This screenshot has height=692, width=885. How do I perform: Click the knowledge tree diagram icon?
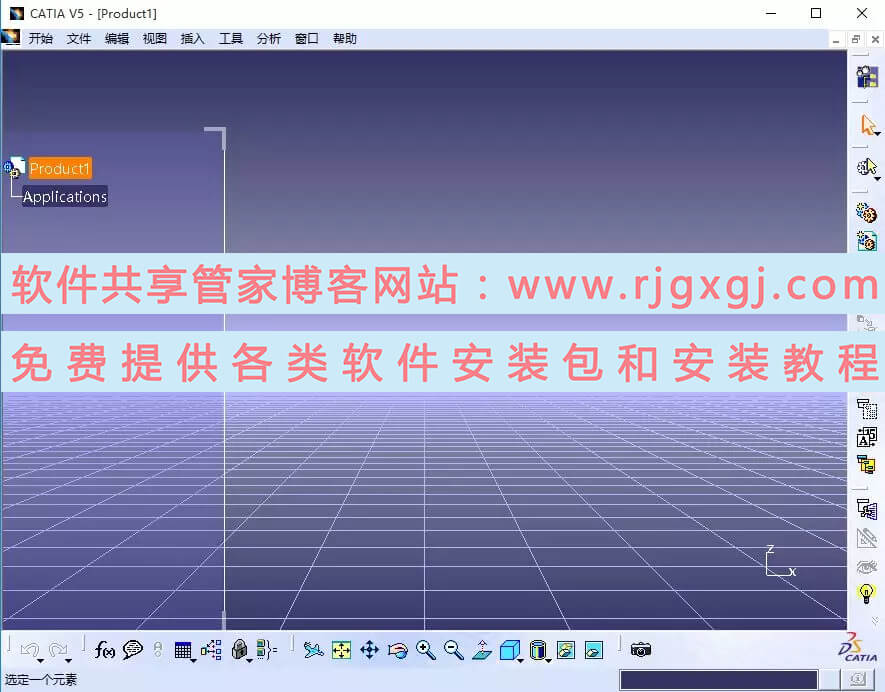(211, 650)
